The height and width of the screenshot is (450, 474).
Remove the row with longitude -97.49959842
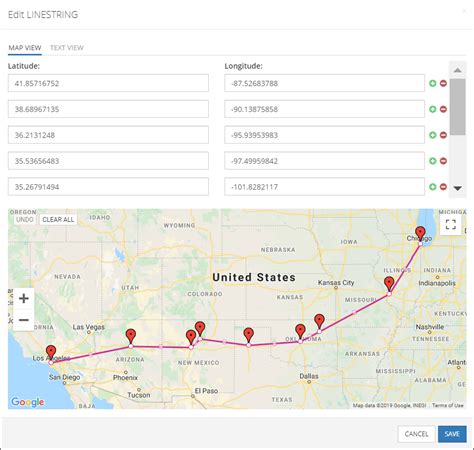443,161
